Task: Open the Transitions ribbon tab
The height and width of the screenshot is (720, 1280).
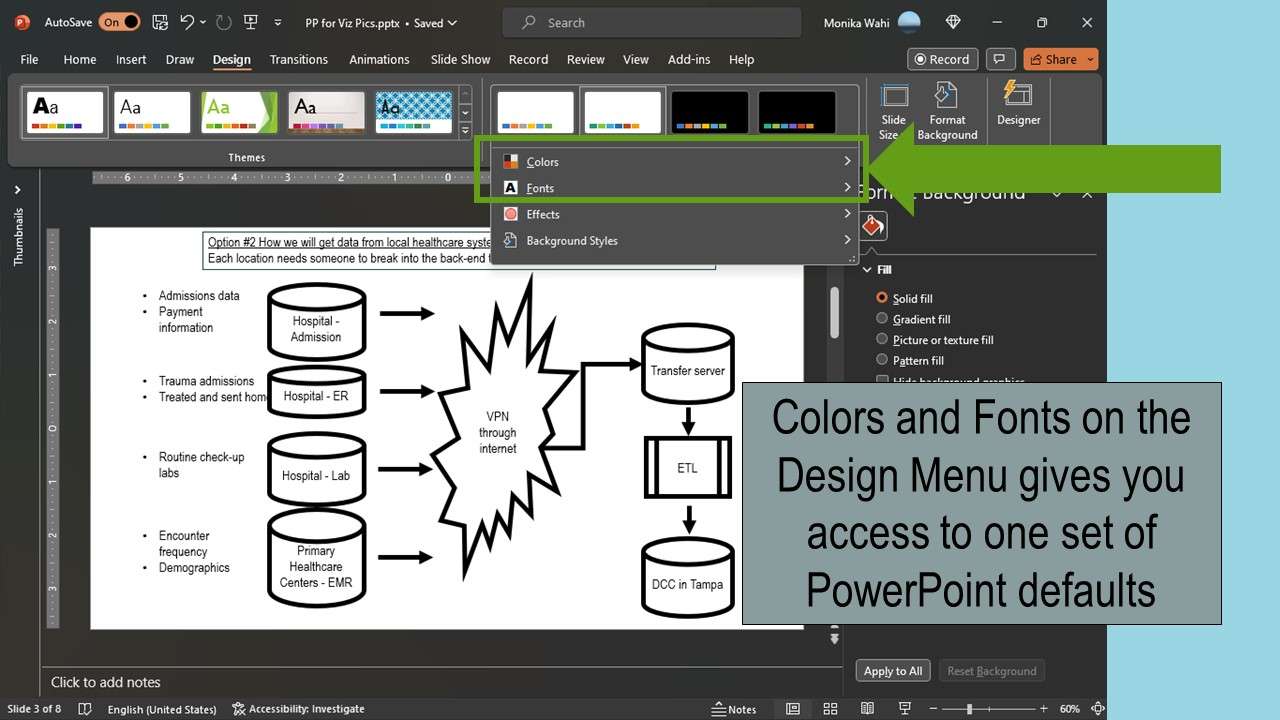Action: [298, 59]
